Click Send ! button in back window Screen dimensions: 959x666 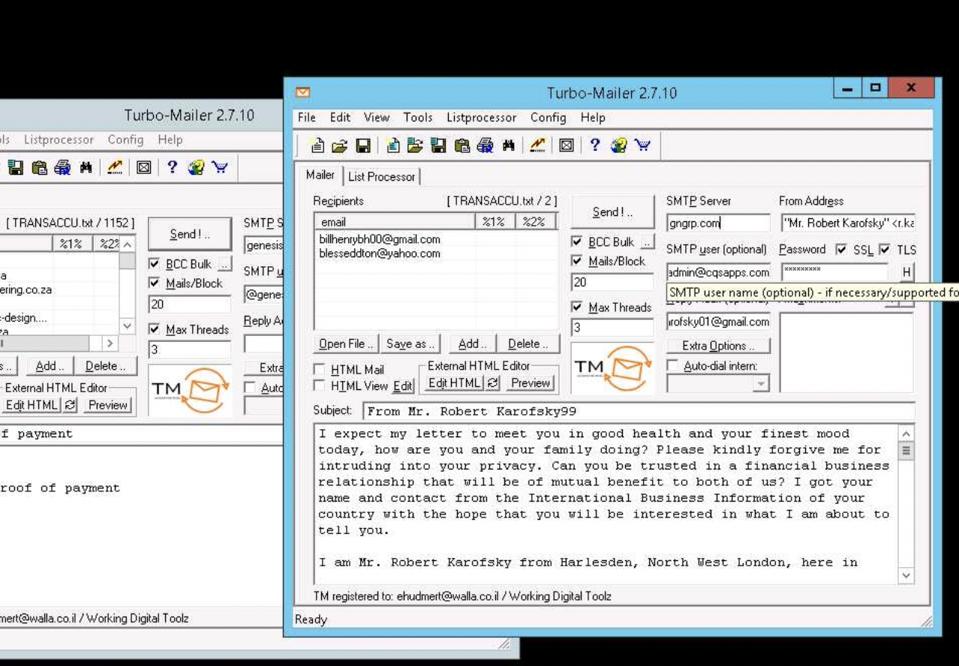(190, 234)
